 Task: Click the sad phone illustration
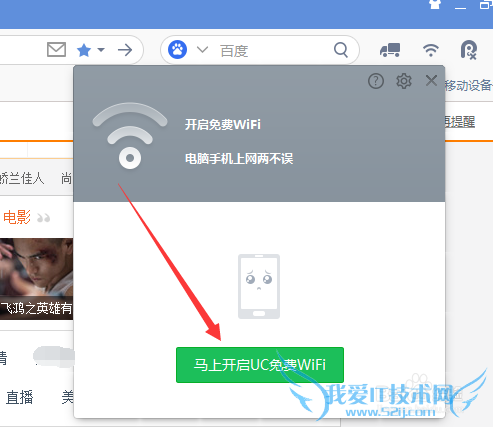259,286
